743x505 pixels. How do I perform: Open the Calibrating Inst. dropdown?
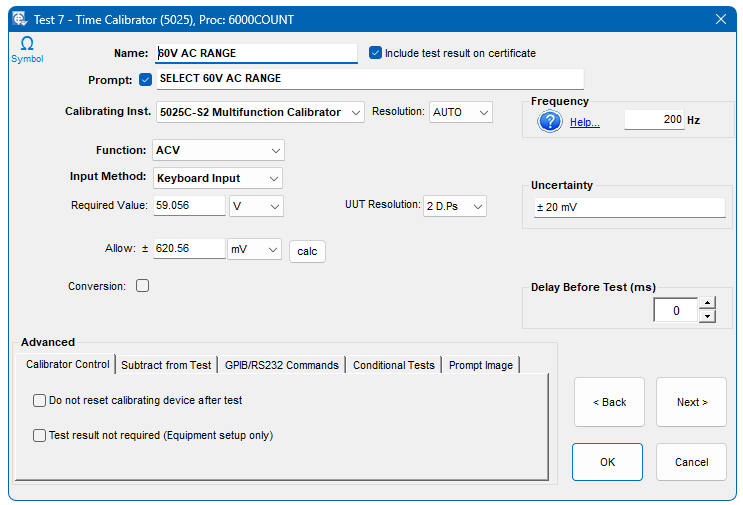260,113
